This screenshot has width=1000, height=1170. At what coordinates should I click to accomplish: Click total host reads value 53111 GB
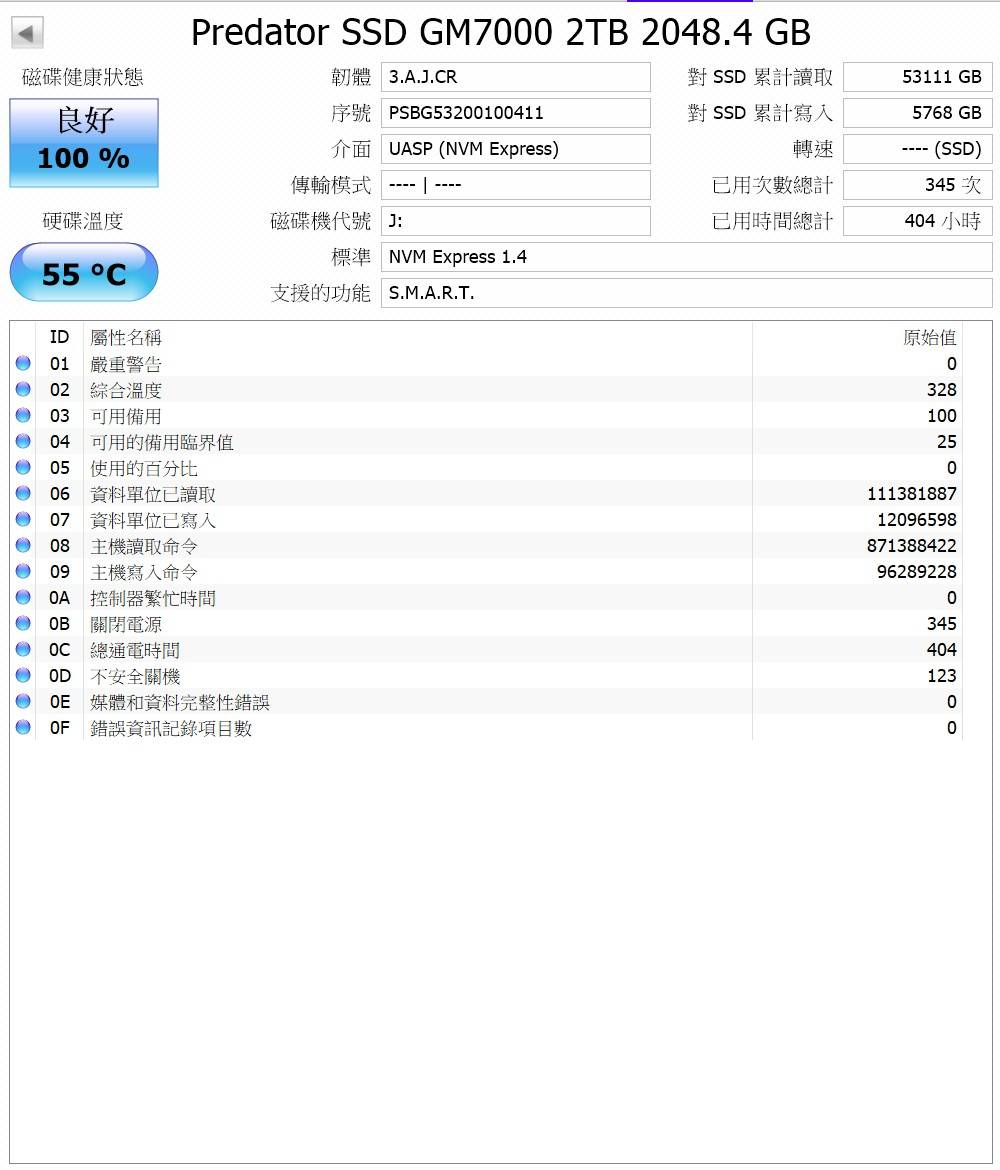point(918,77)
